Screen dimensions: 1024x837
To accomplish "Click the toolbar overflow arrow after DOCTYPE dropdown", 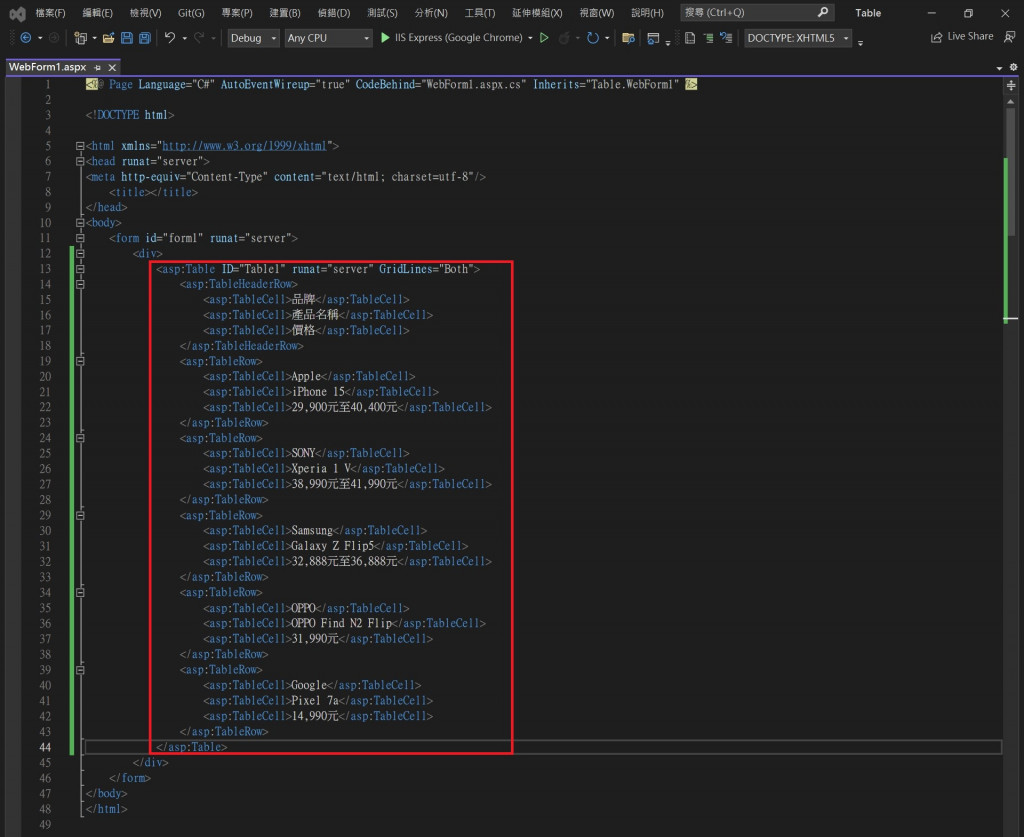I will click(861, 42).
